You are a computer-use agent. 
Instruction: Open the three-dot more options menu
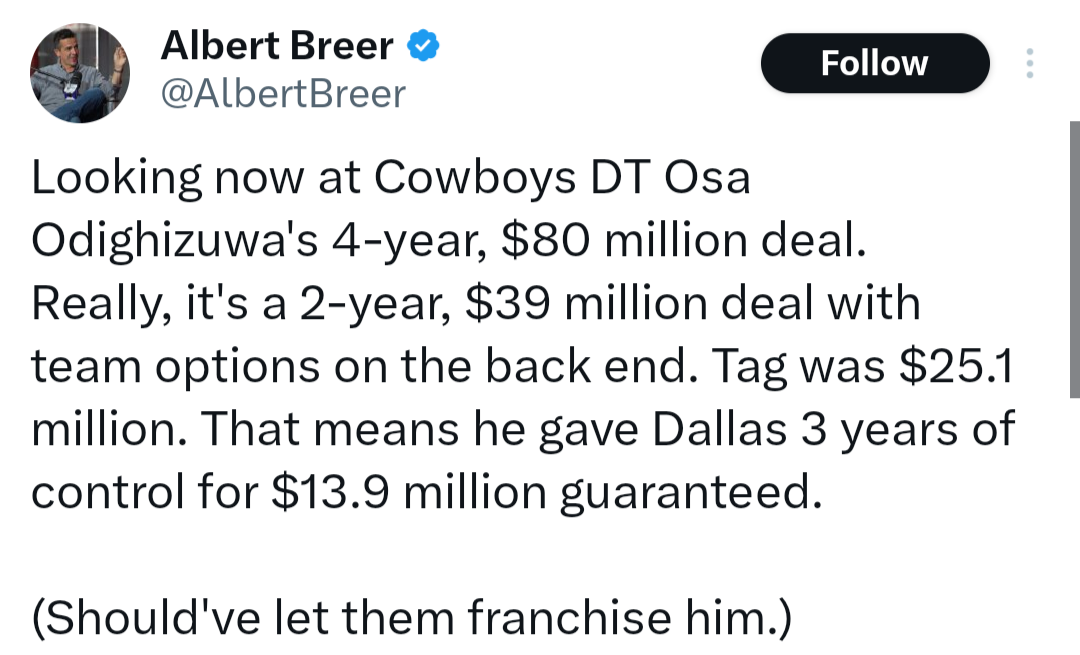coord(1029,63)
